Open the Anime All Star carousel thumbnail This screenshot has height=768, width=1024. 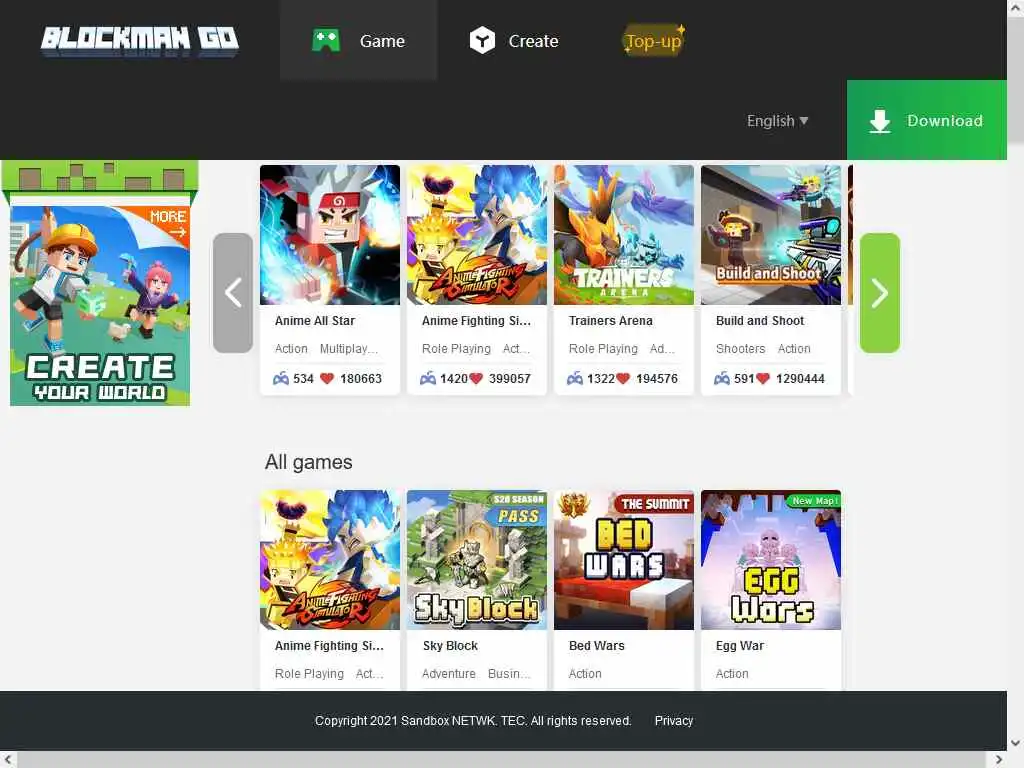click(330, 235)
